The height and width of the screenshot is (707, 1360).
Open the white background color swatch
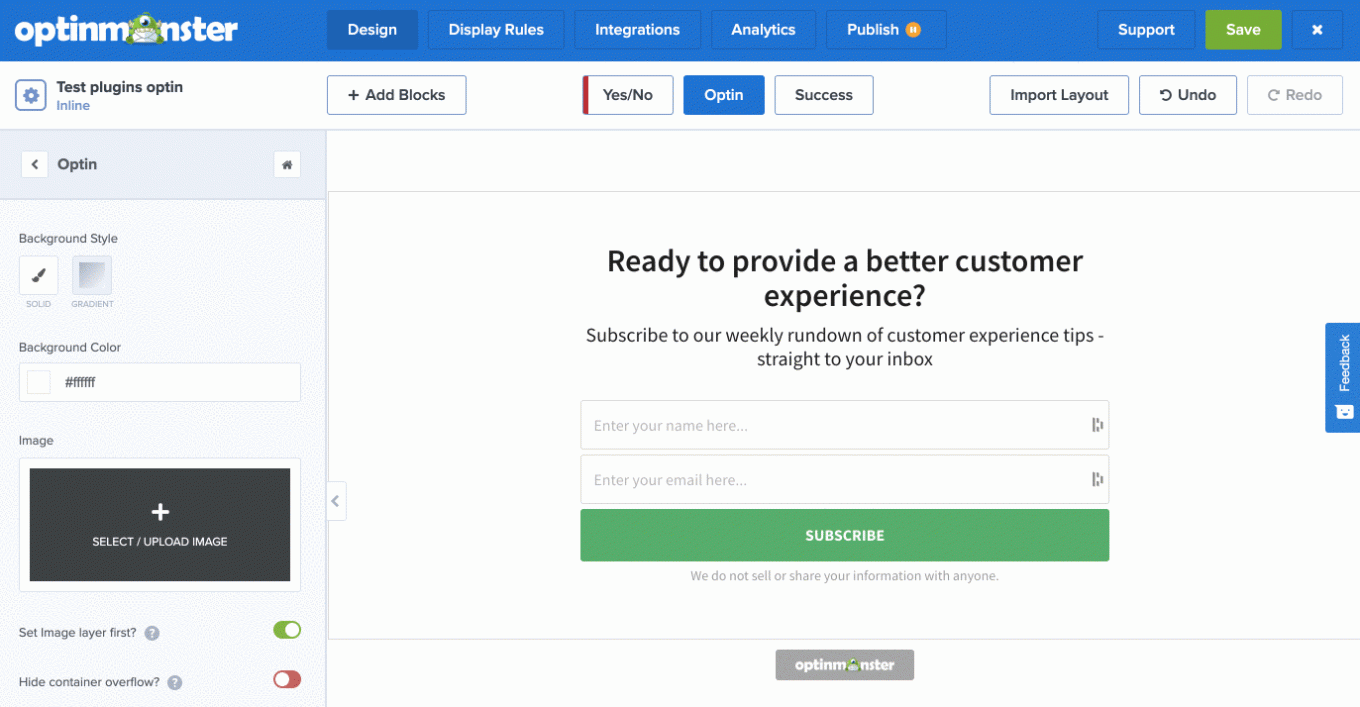click(39, 382)
